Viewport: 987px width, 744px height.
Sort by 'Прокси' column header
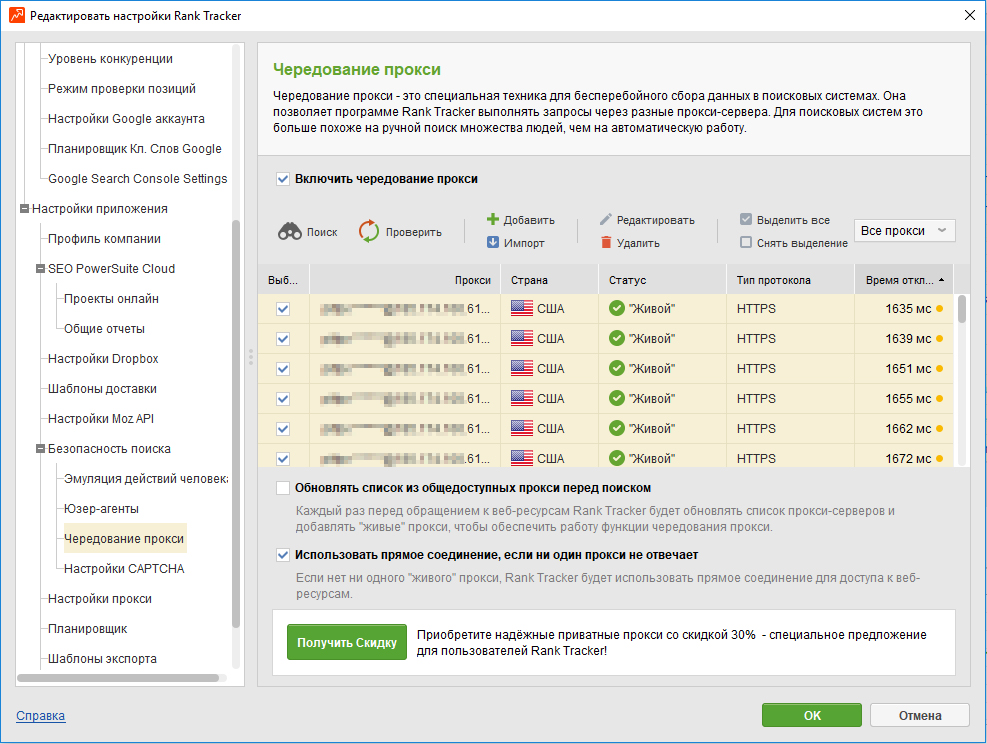[405, 280]
